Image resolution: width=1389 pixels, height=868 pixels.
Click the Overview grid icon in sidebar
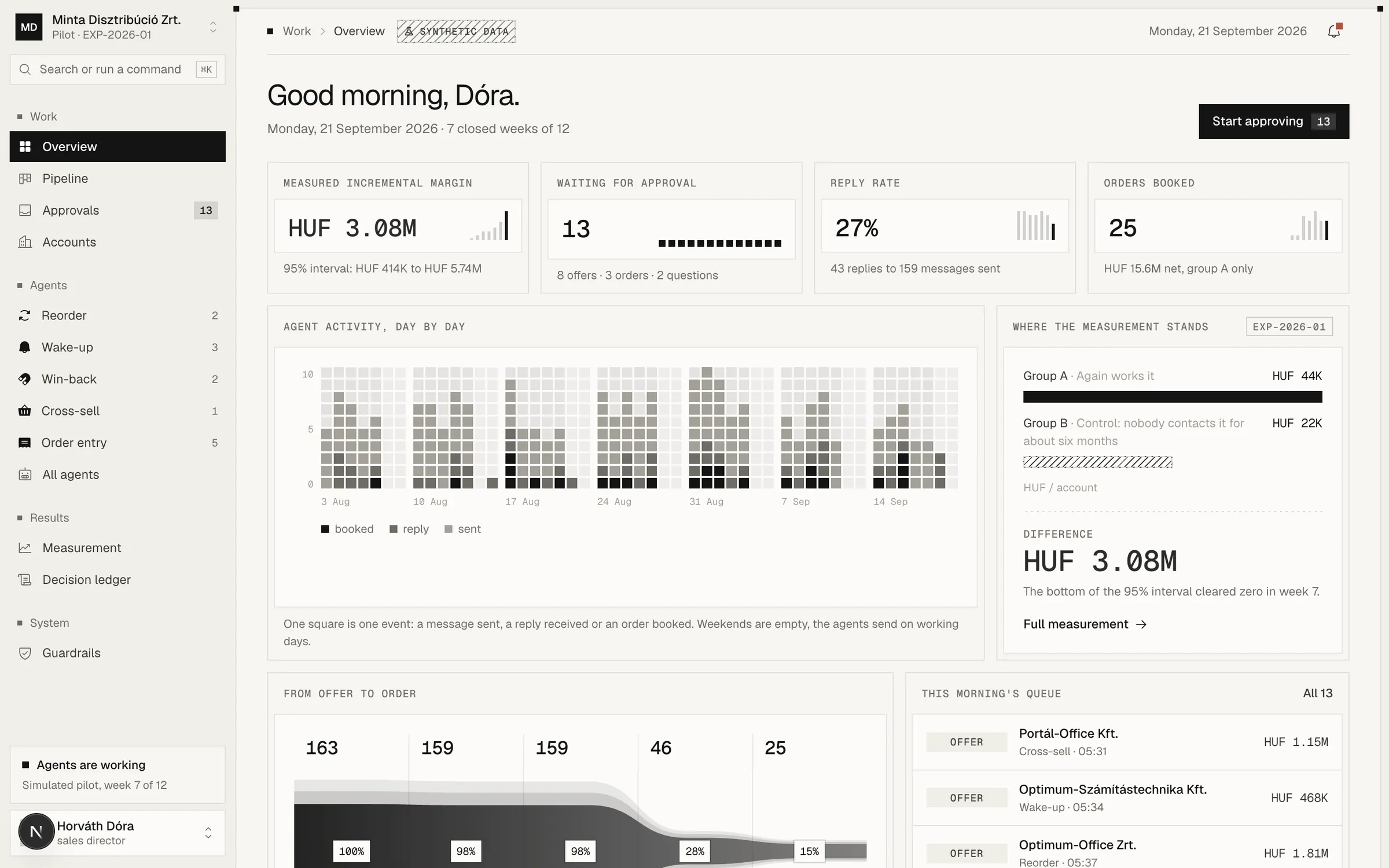(x=25, y=146)
